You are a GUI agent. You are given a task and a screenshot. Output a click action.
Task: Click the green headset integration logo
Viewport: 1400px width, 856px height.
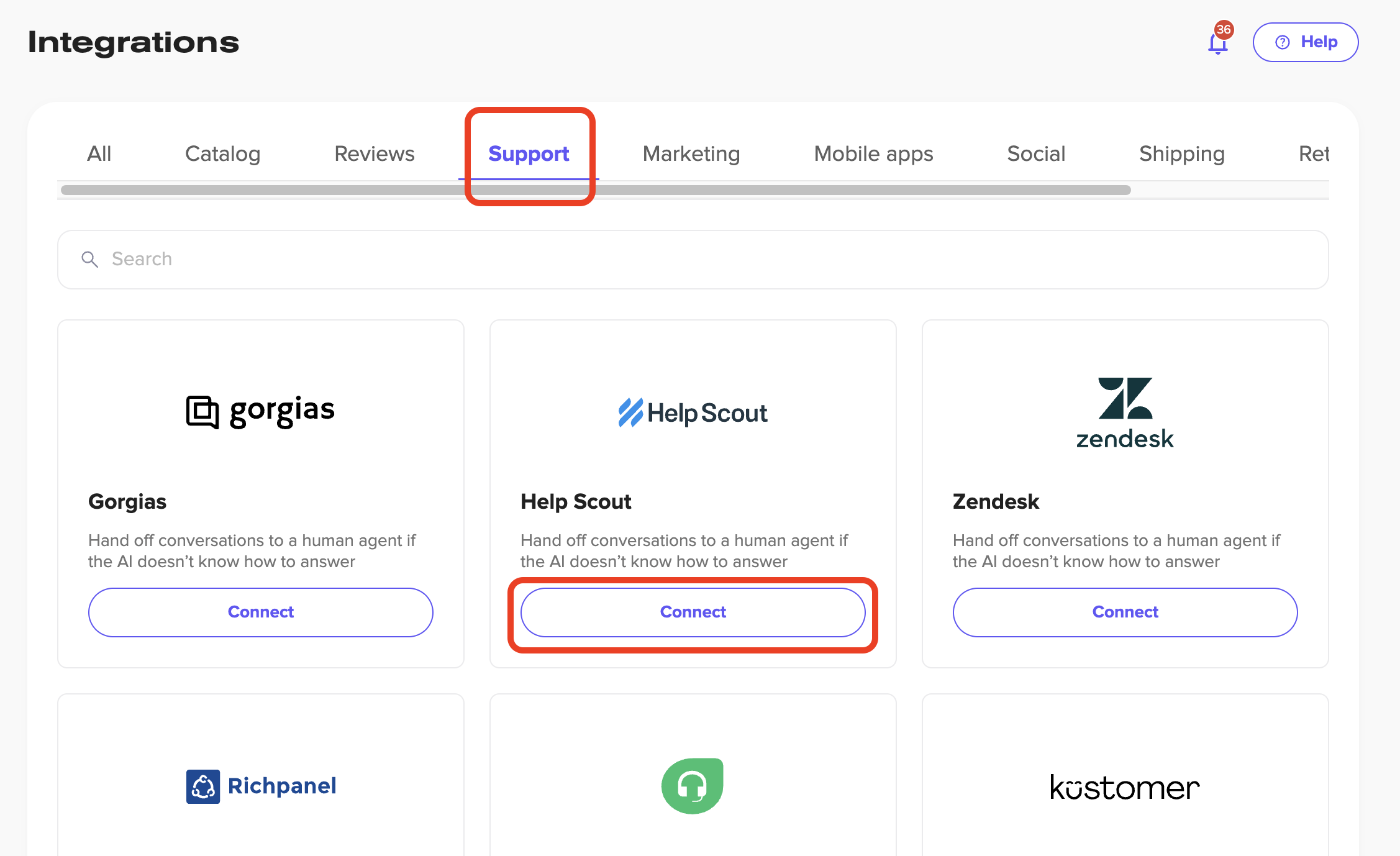[693, 786]
